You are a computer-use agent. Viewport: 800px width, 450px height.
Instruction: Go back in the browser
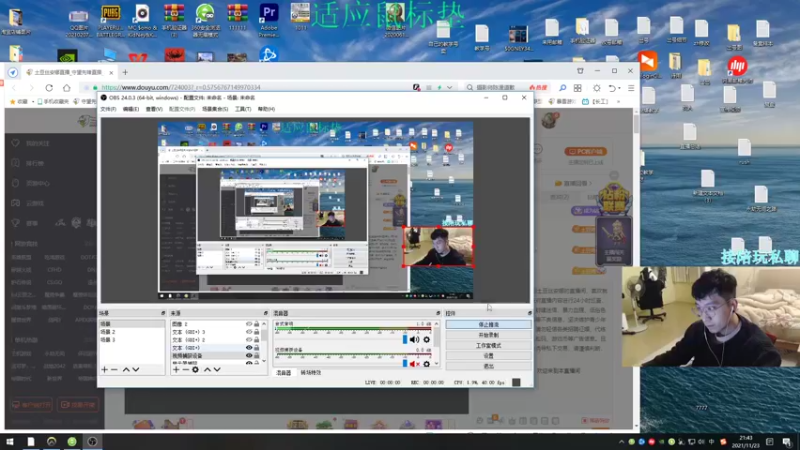pos(14,88)
